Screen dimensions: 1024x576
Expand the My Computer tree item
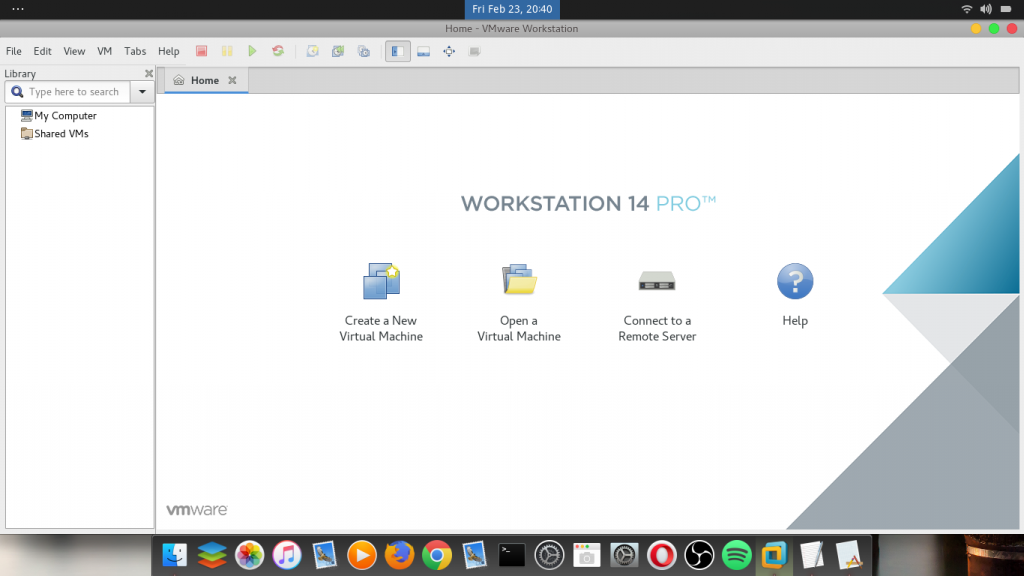pos(62,115)
